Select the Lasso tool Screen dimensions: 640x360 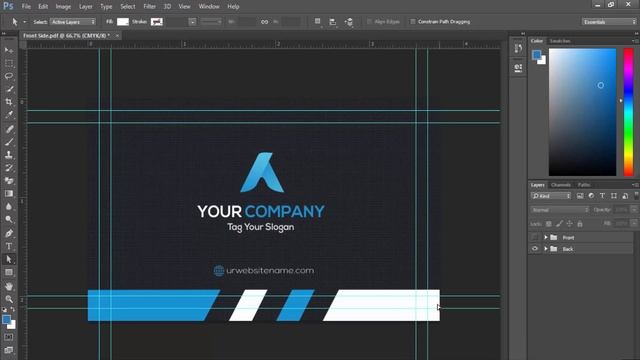pos(9,76)
